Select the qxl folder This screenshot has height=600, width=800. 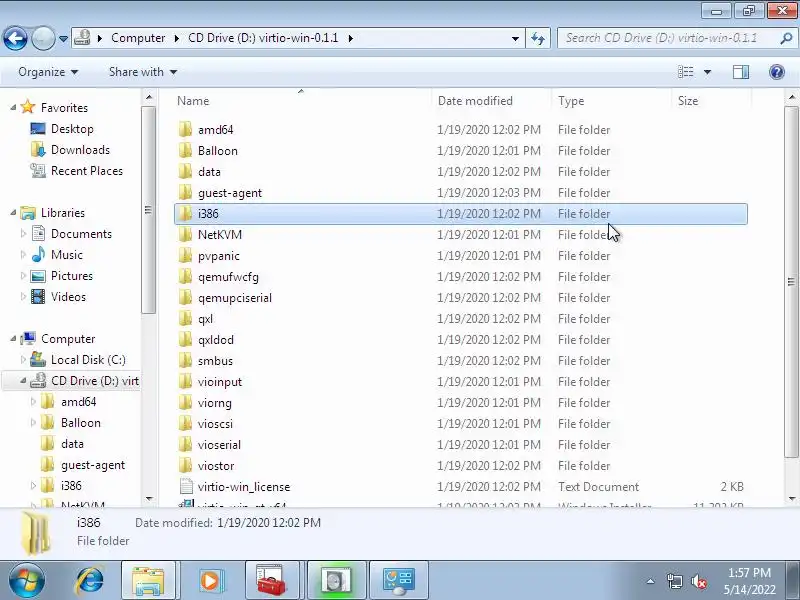tap(461, 318)
